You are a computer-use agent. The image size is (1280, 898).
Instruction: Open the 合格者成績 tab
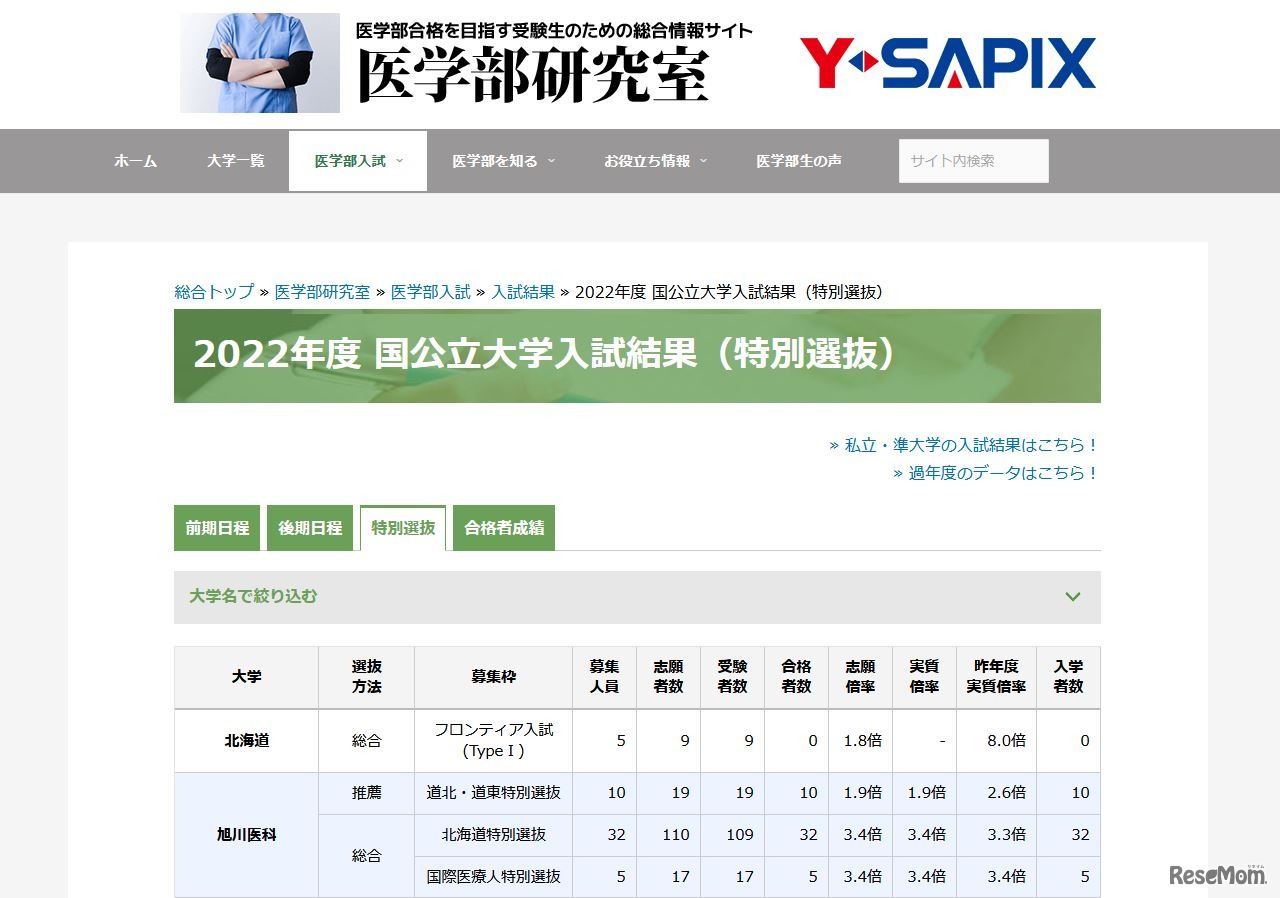(x=504, y=527)
